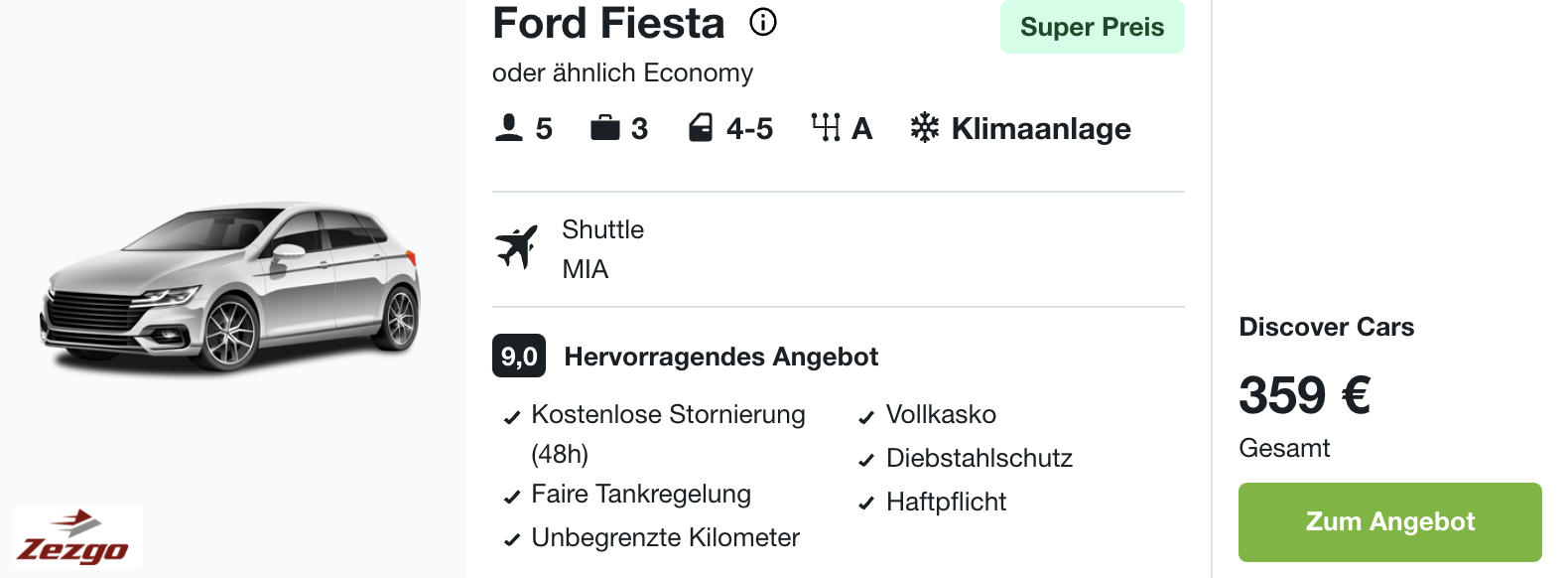Click the automatic transmission gearshift icon

point(826,128)
